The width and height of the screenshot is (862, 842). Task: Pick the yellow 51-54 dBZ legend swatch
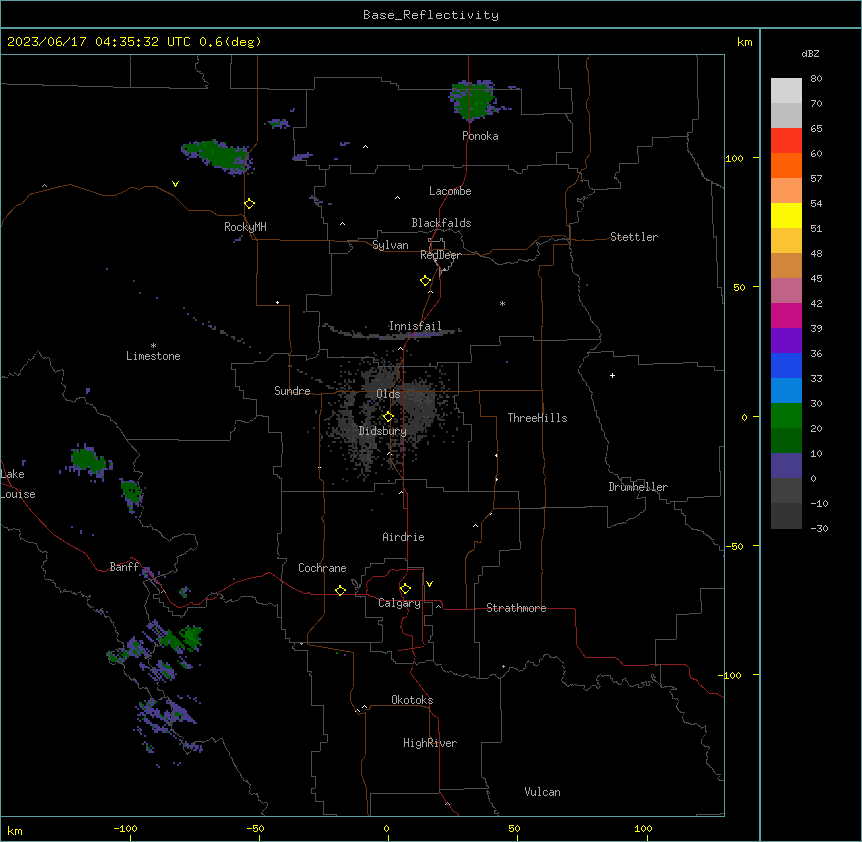786,215
